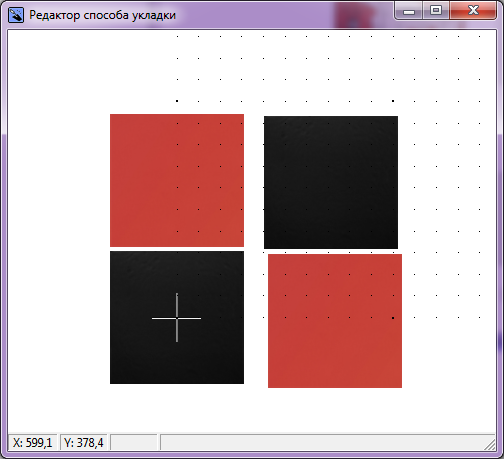Click the editor application icon in title bar

point(16,15)
